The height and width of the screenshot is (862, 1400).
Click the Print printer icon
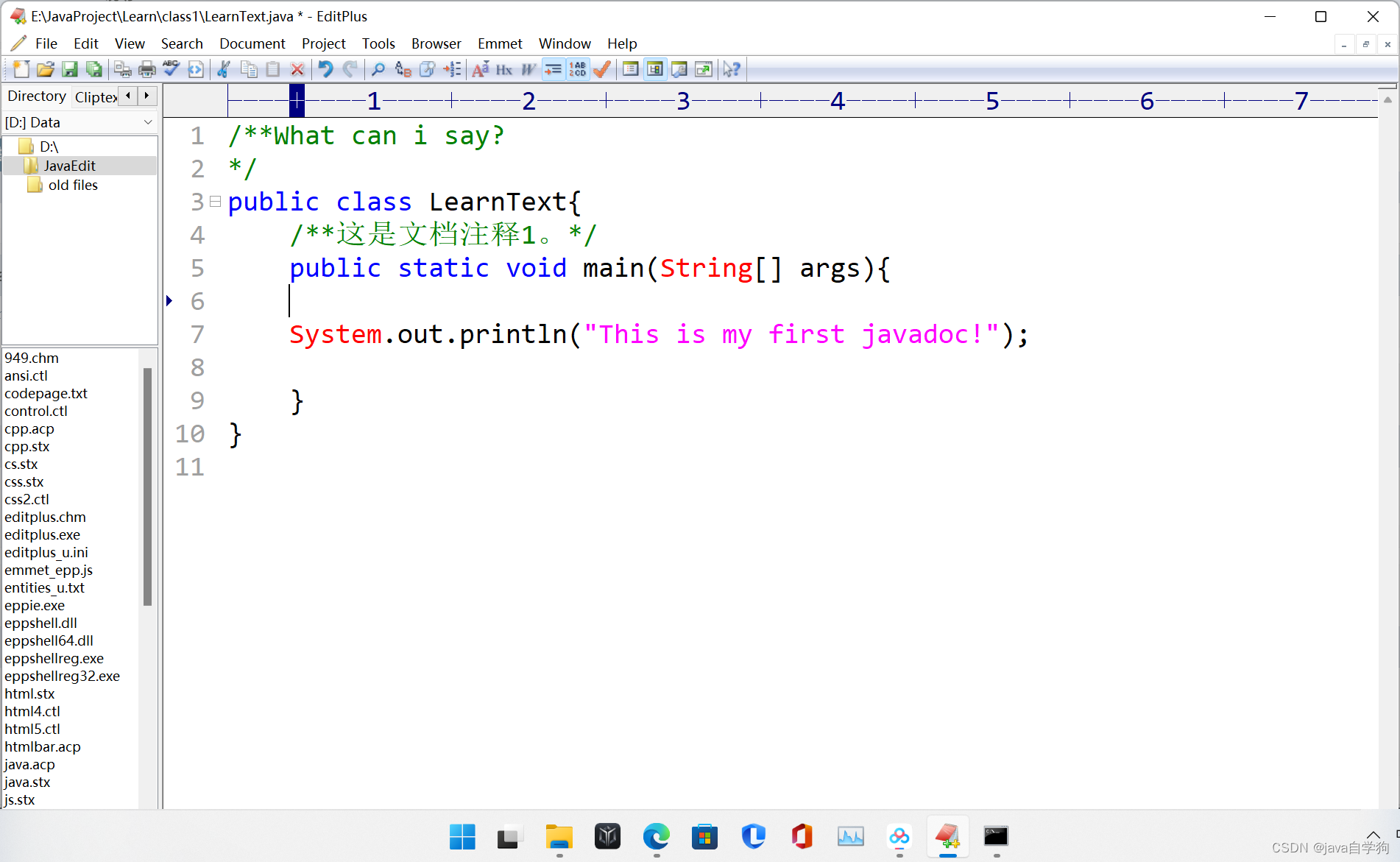tap(147, 69)
